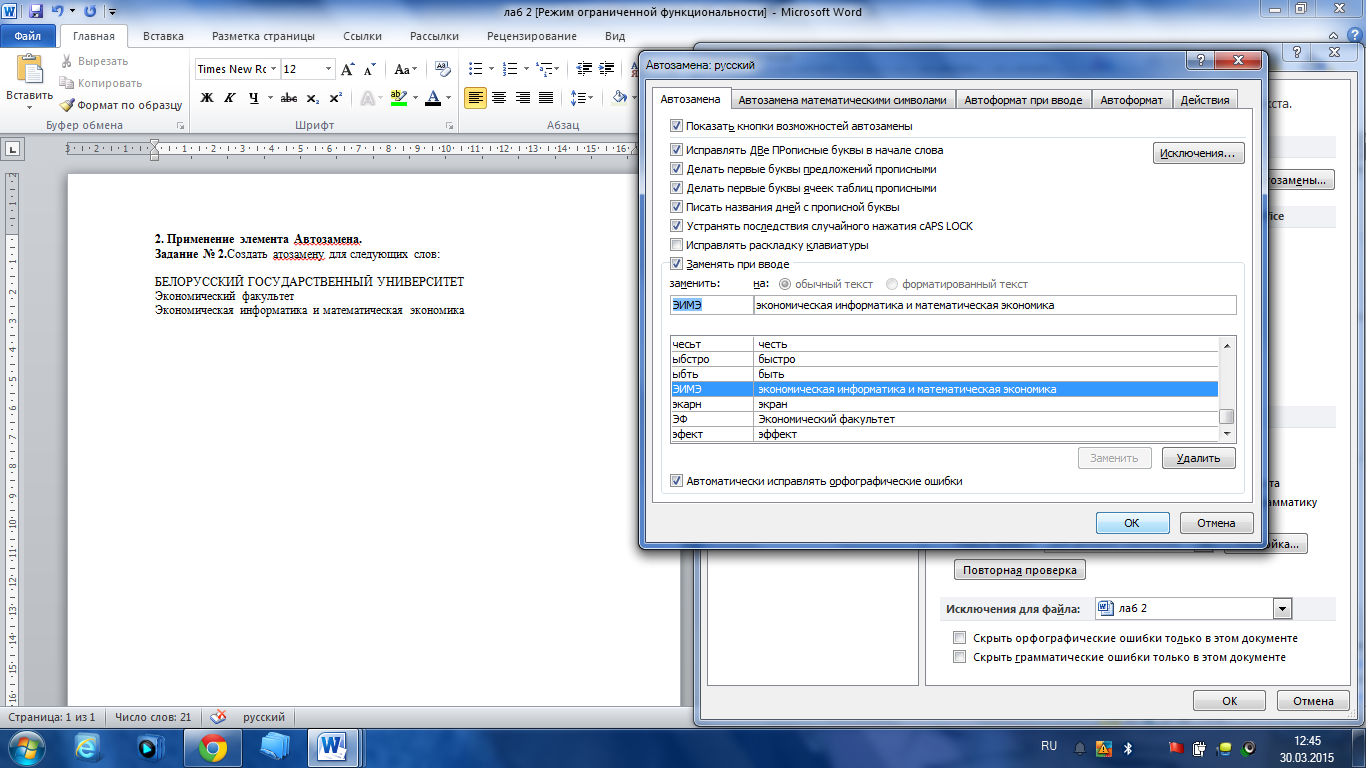Open Google Chrome from taskbar
The height and width of the screenshot is (768, 1366).
(x=213, y=747)
